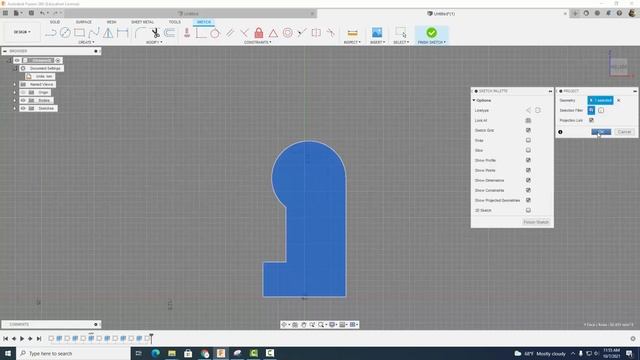Screen dimensions: 640x360
Task: Select the Fillet tool
Action: pos(140,33)
